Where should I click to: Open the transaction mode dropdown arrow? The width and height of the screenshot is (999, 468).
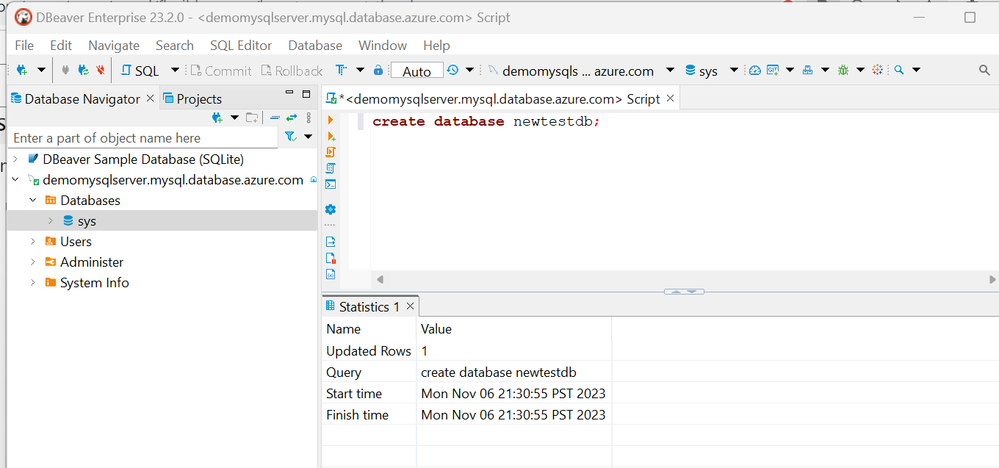(360, 70)
